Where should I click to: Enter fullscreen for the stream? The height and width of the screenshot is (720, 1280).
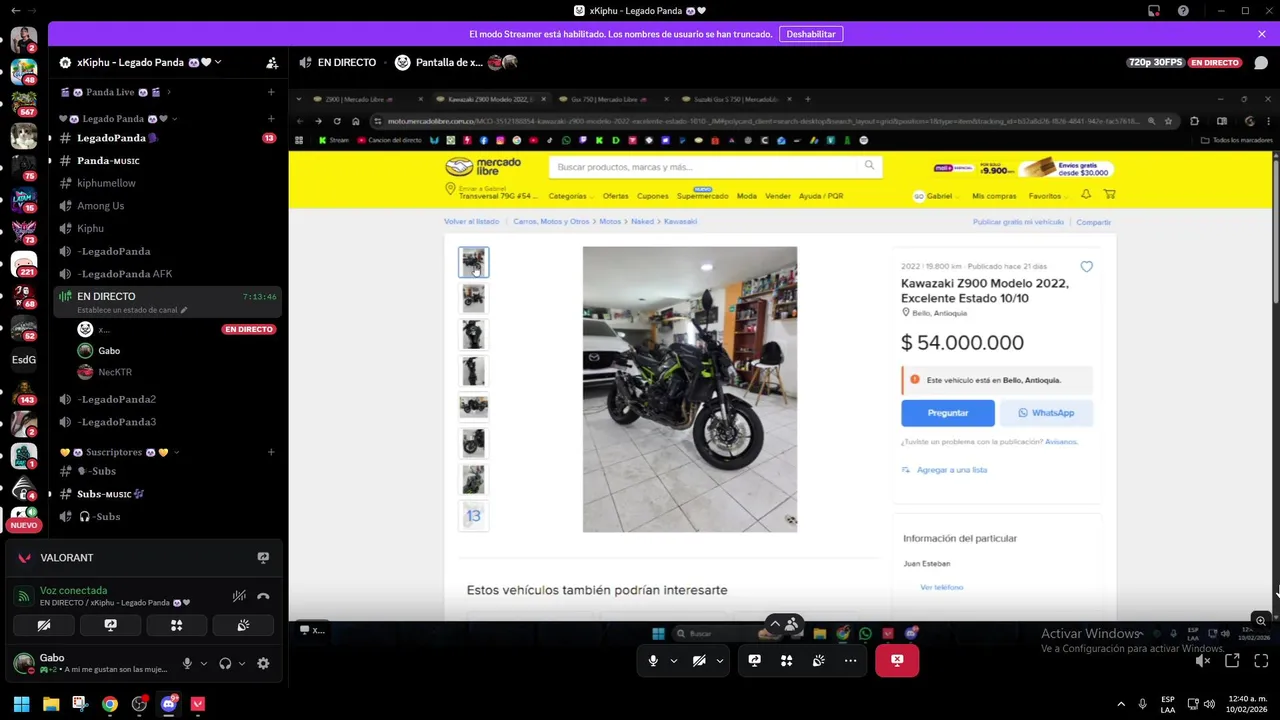click(x=1261, y=660)
